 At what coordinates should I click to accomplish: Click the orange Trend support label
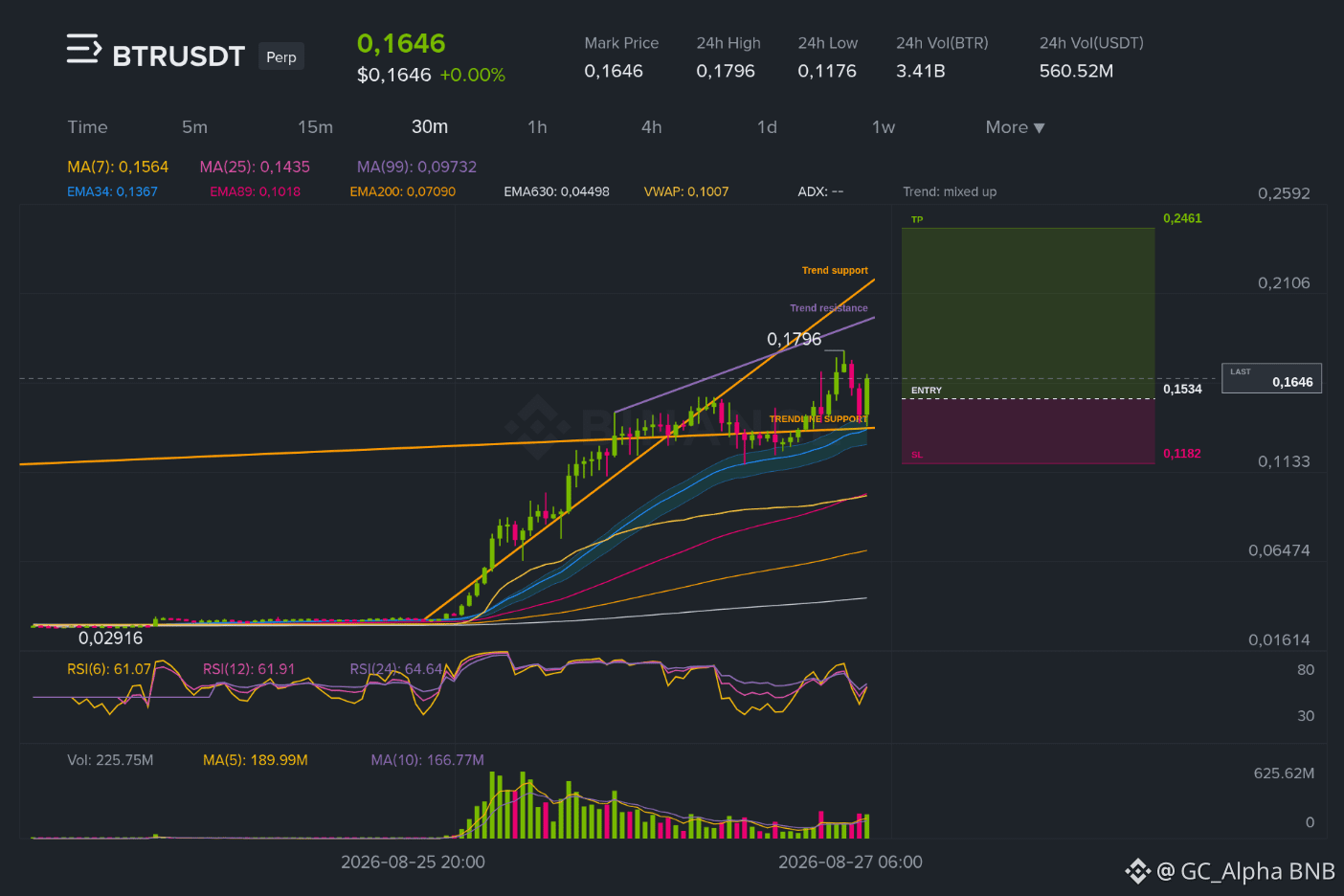pyautogui.click(x=835, y=270)
